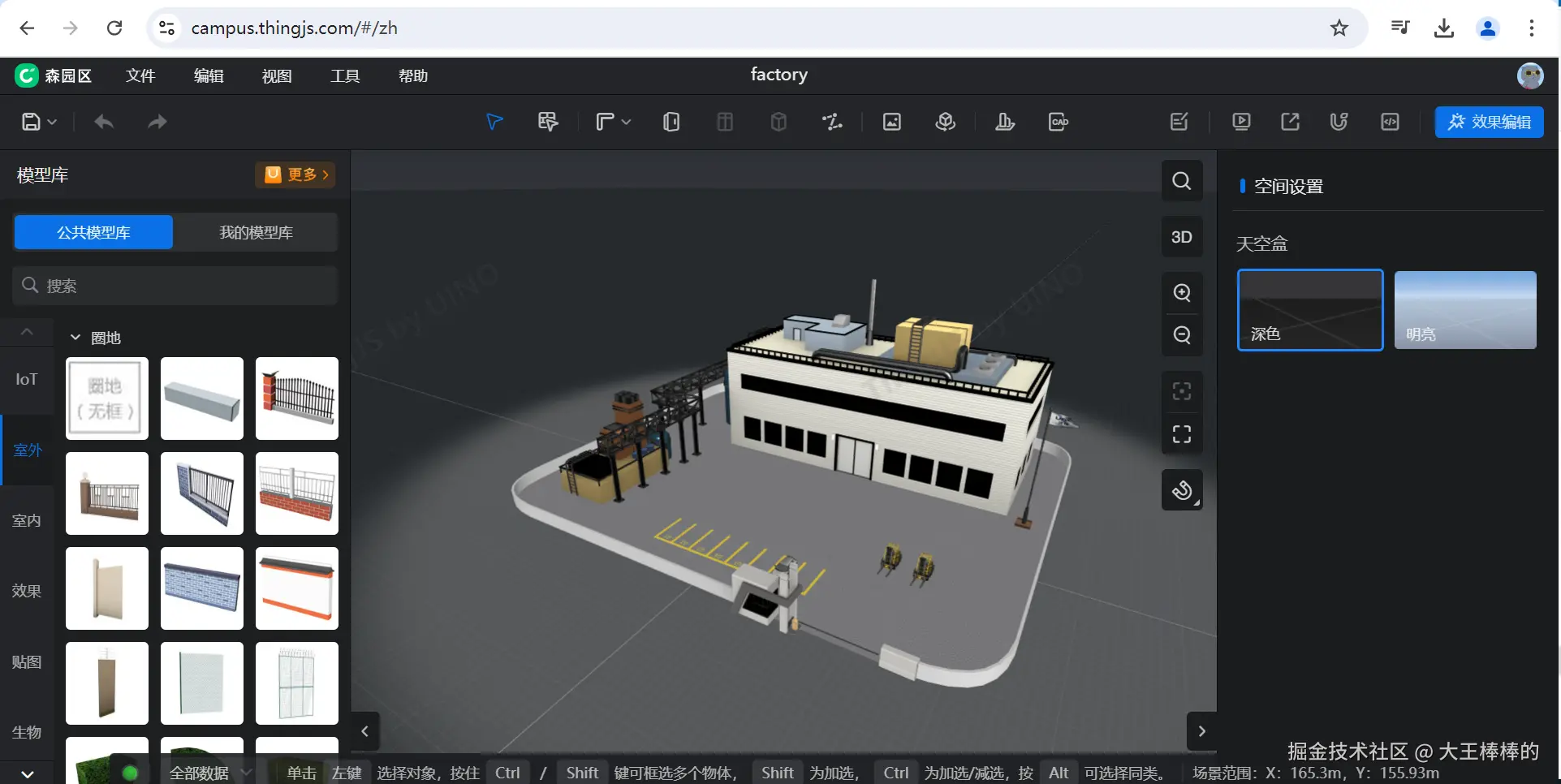Open the 编辑 menu
Screen dimensions: 1561x784
tap(209, 75)
